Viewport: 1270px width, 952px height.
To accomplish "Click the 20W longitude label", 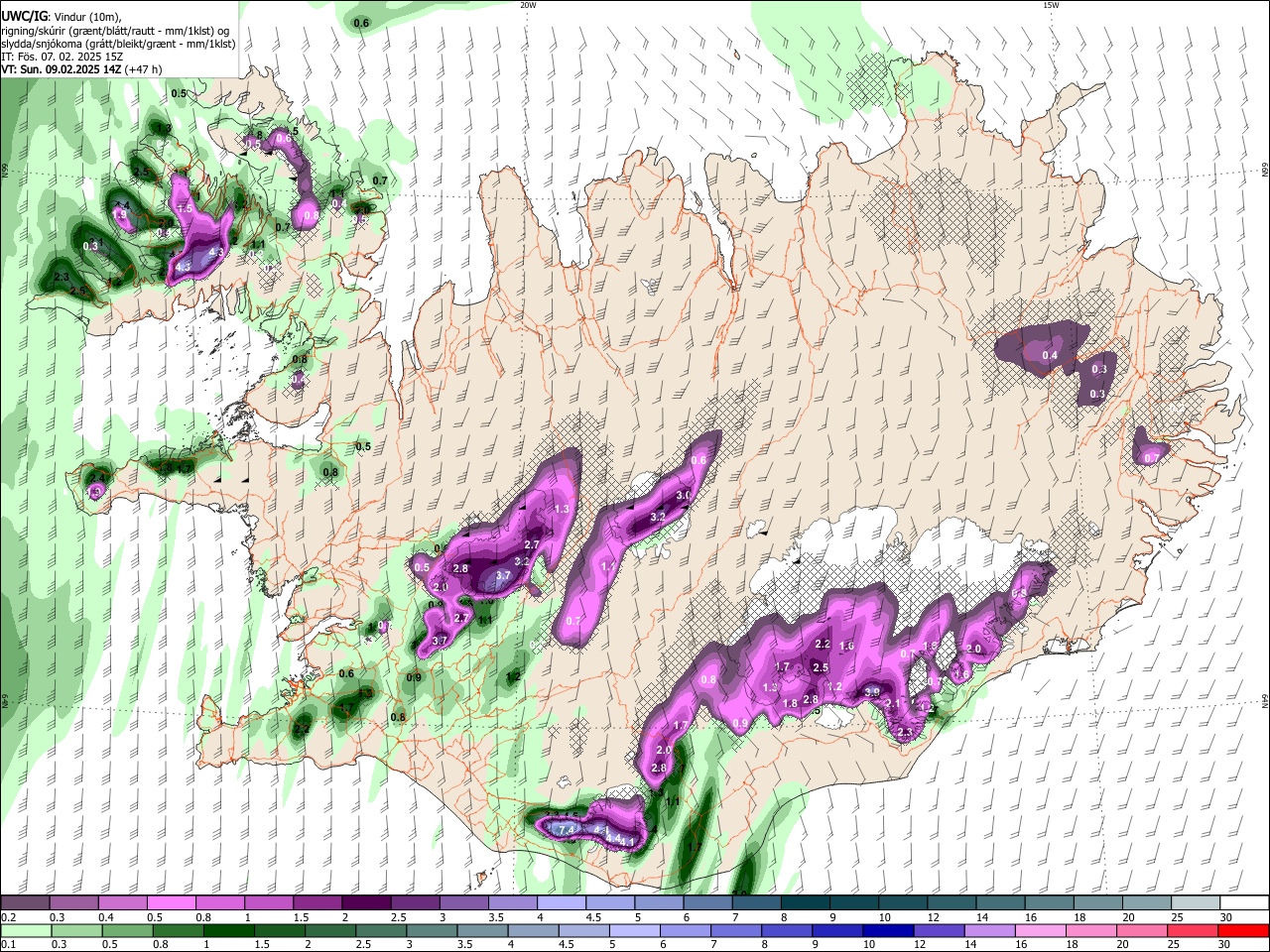I will pyautogui.click(x=528, y=4).
